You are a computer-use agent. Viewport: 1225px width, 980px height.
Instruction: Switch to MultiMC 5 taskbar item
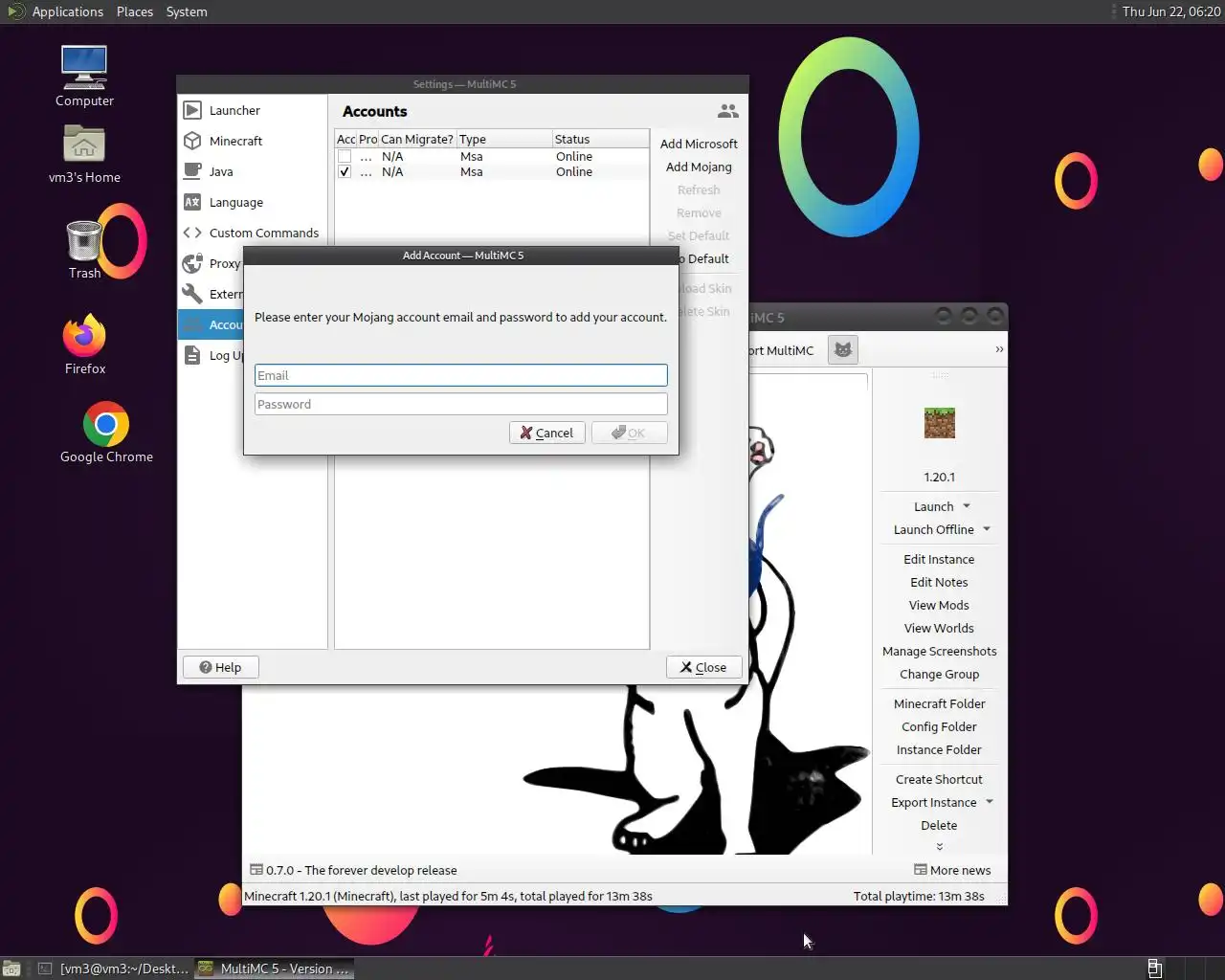point(275,969)
